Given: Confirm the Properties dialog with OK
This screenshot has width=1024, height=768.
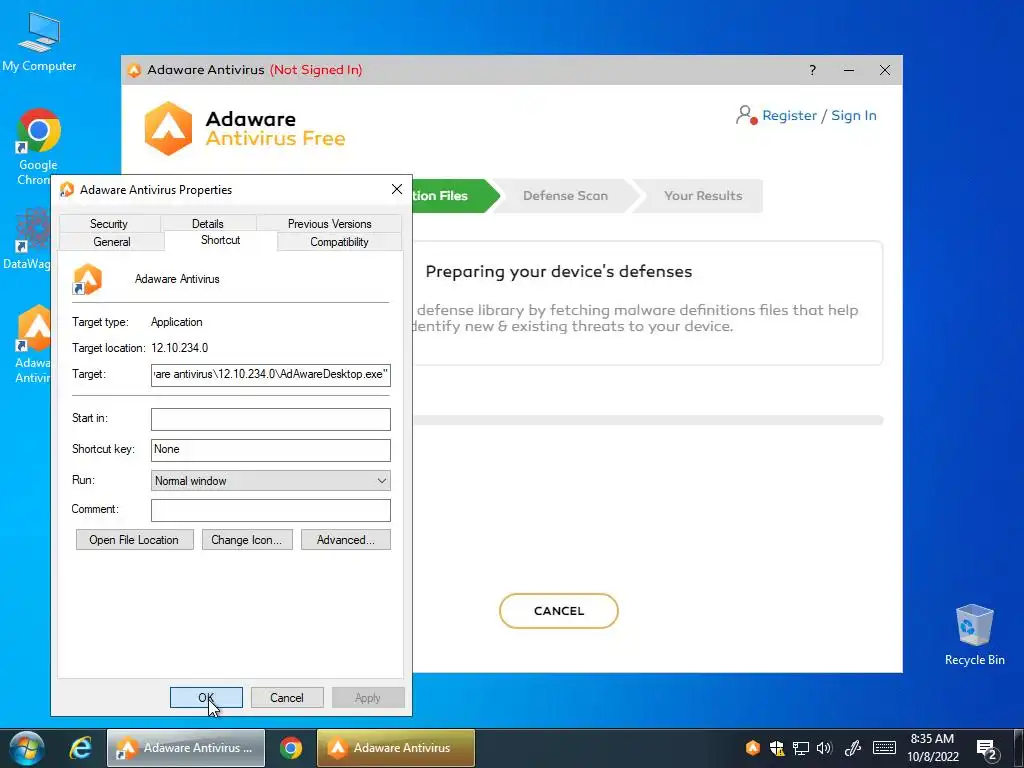Looking at the screenshot, I should 206,697.
